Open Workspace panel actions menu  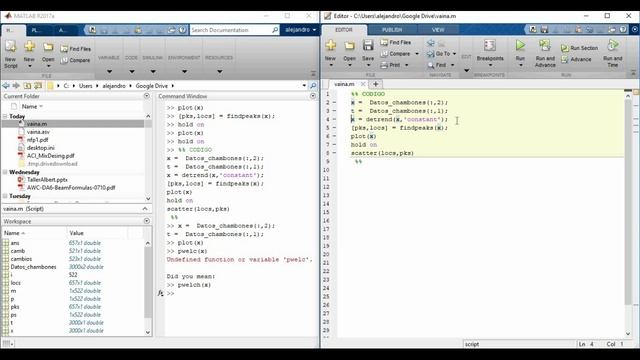pos(147,221)
